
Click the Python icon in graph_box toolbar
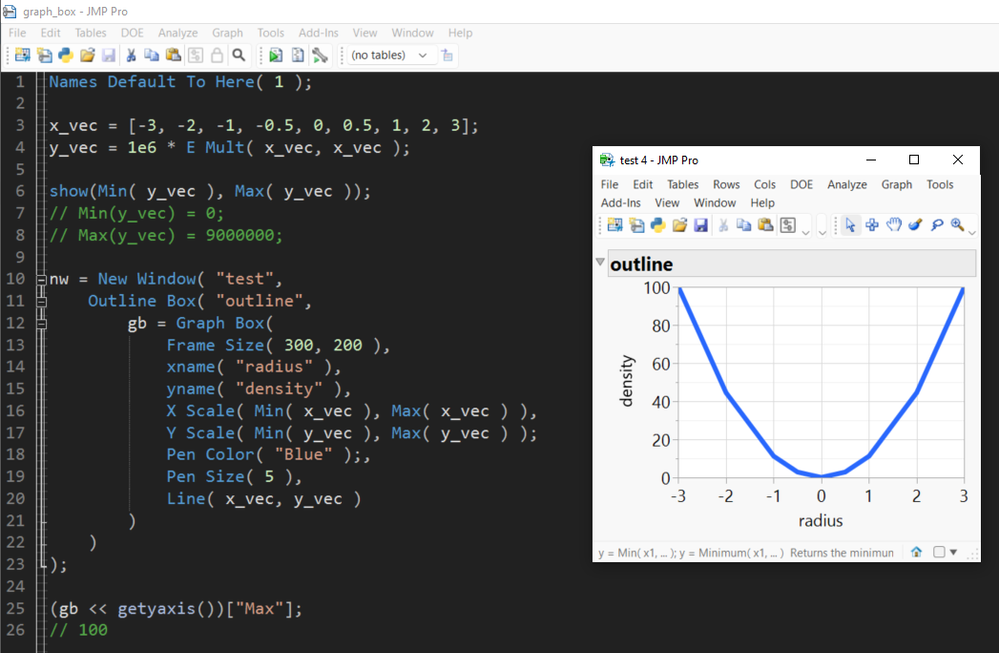click(66, 55)
